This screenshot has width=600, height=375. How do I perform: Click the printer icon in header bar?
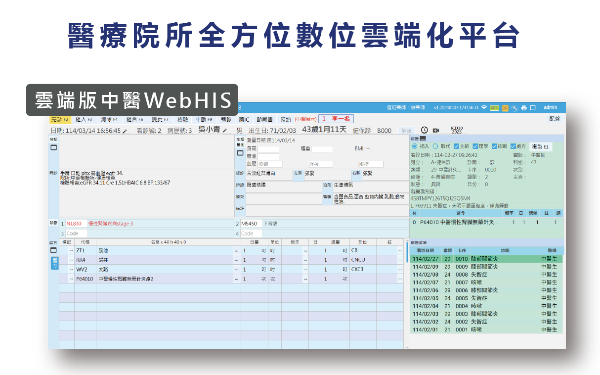(x=524, y=108)
